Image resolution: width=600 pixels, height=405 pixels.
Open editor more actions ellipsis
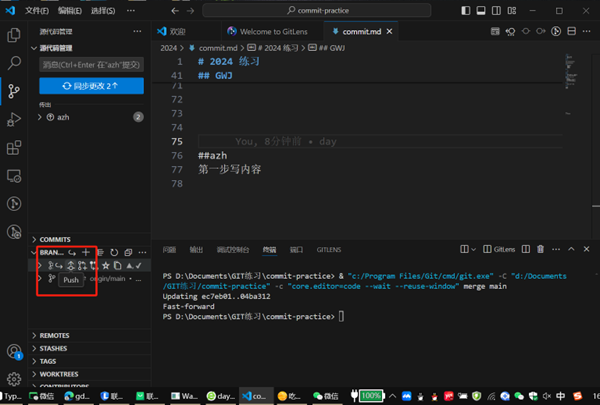coord(586,31)
